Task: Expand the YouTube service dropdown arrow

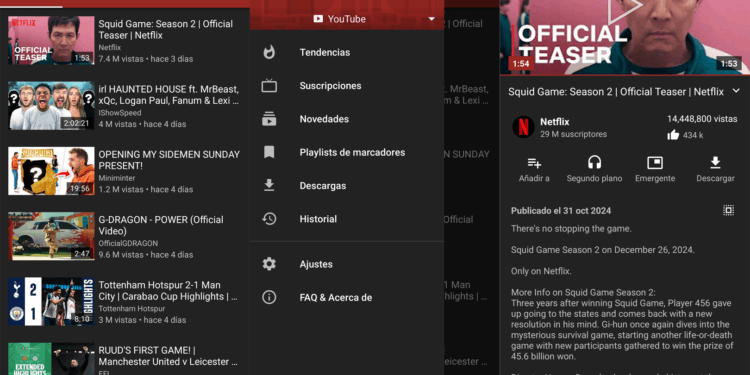Action: pos(431,19)
